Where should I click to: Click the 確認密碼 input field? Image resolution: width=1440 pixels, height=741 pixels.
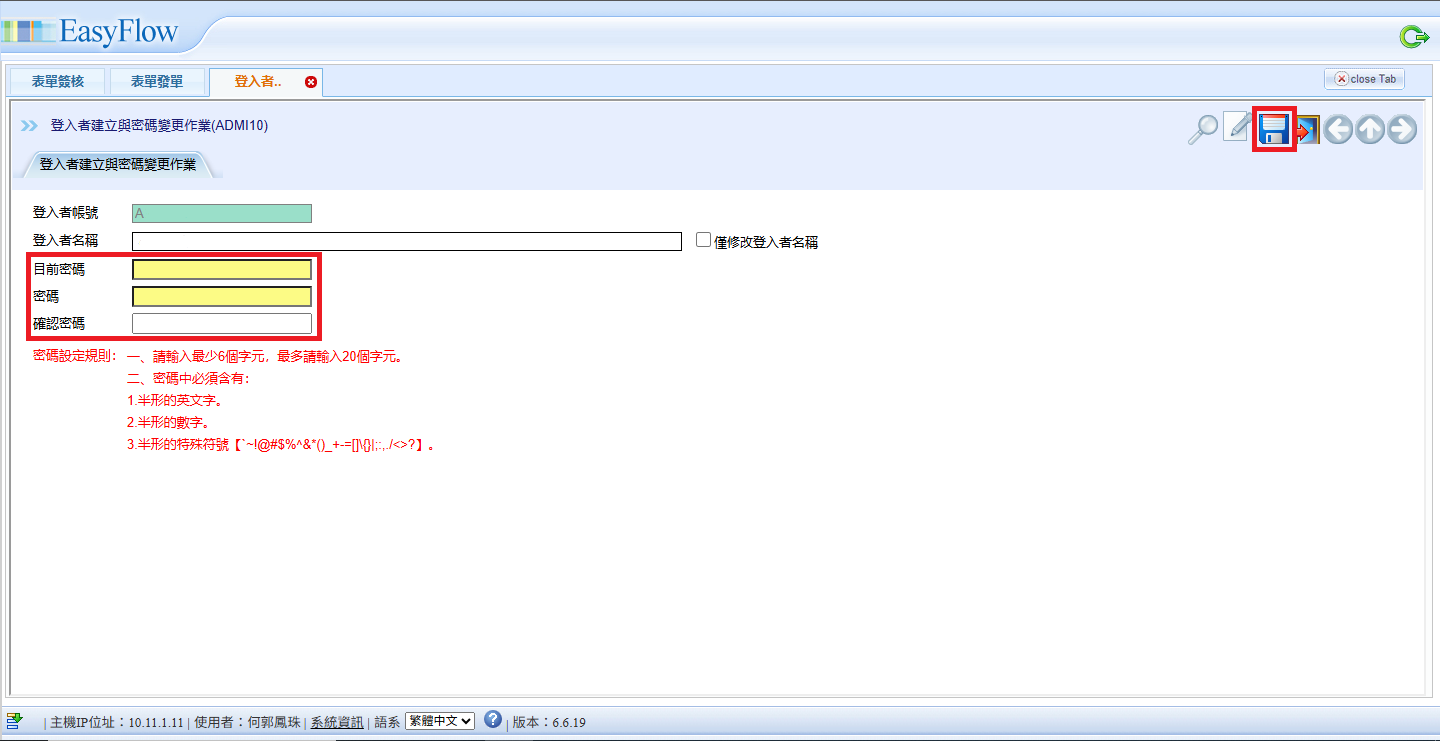pos(222,323)
